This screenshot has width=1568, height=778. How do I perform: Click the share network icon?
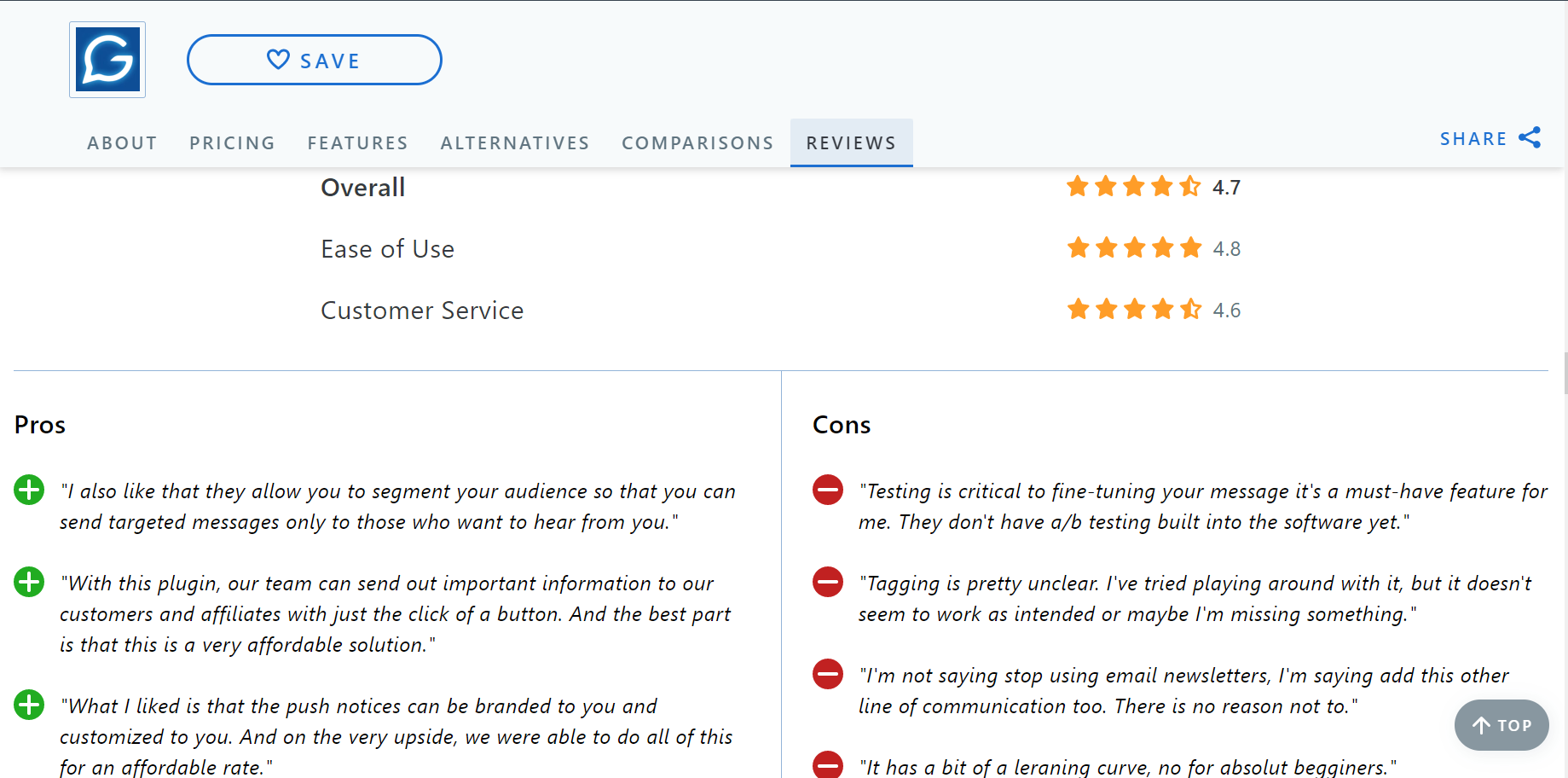point(1530,137)
